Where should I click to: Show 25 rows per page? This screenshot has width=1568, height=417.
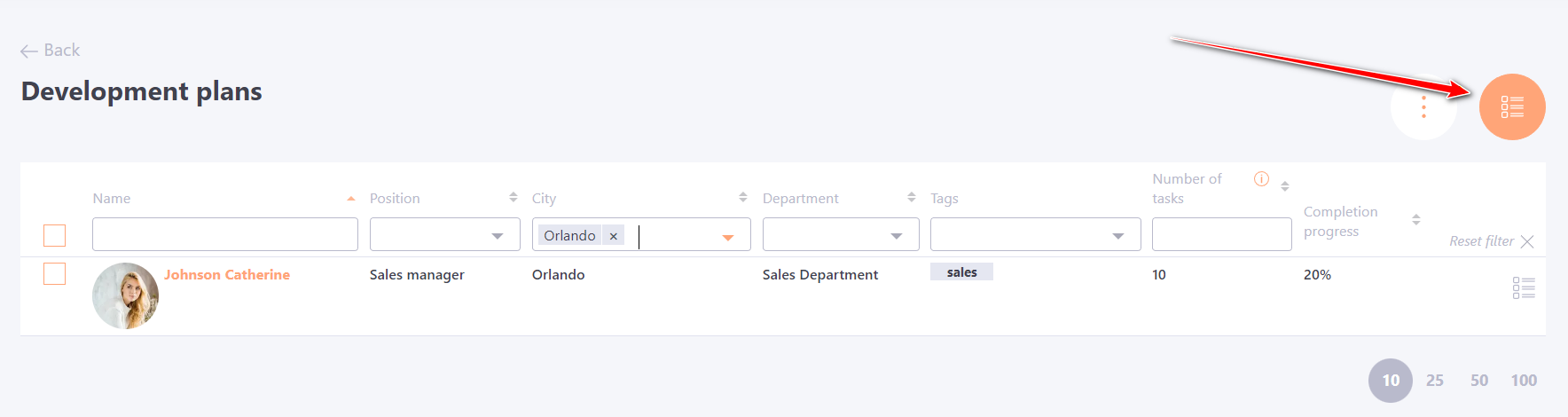1435,381
